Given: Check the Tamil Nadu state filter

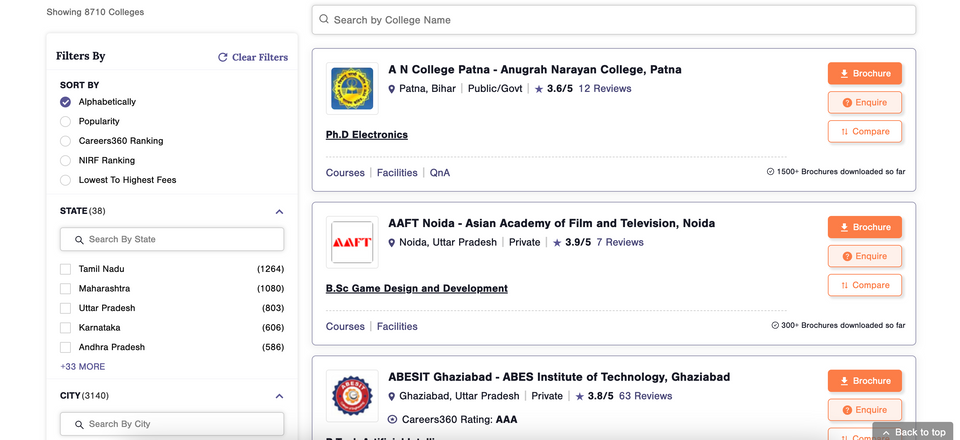Looking at the screenshot, I should pyautogui.click(x=66, y=269).
